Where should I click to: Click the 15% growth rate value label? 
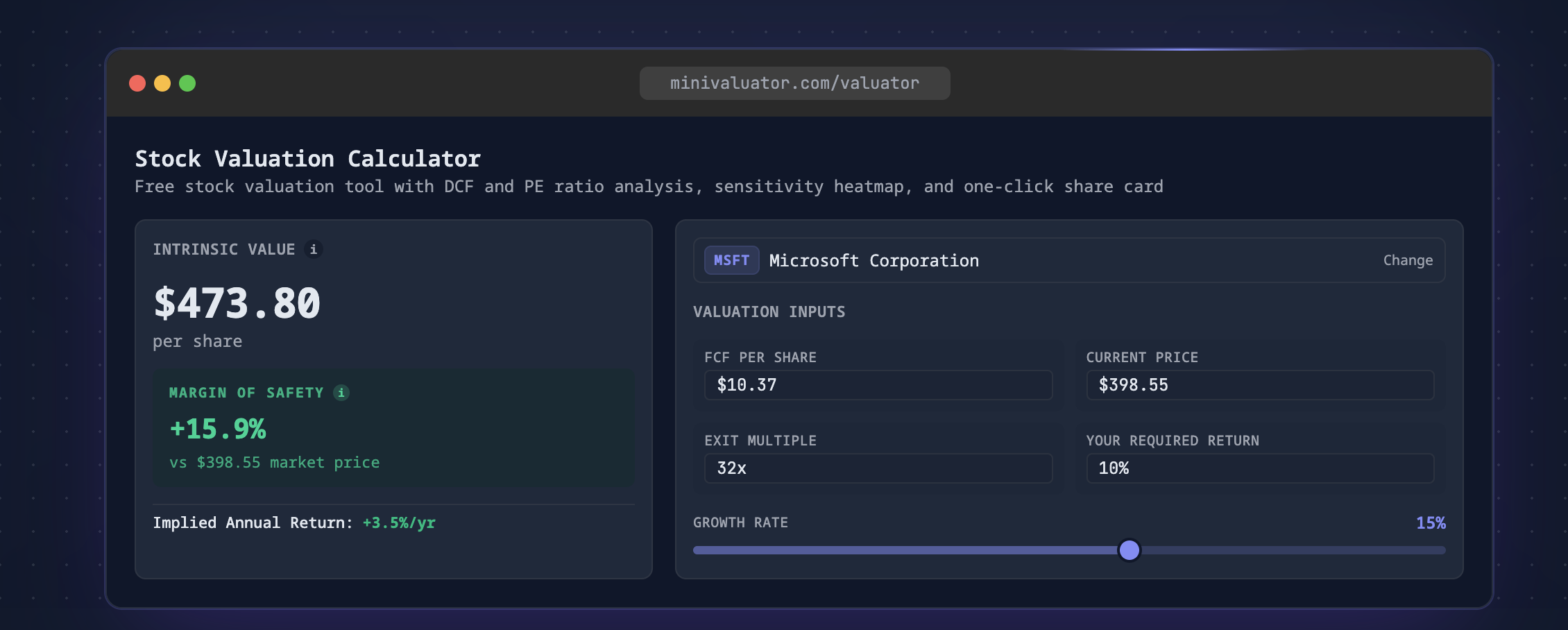pos(1431,522)
